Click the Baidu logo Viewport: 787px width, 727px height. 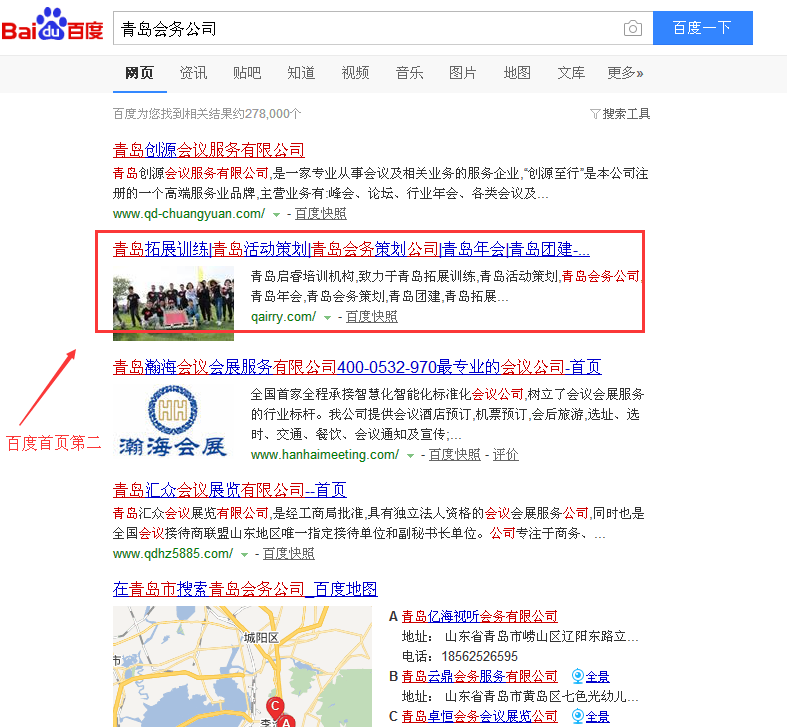(x=52, y=27)
